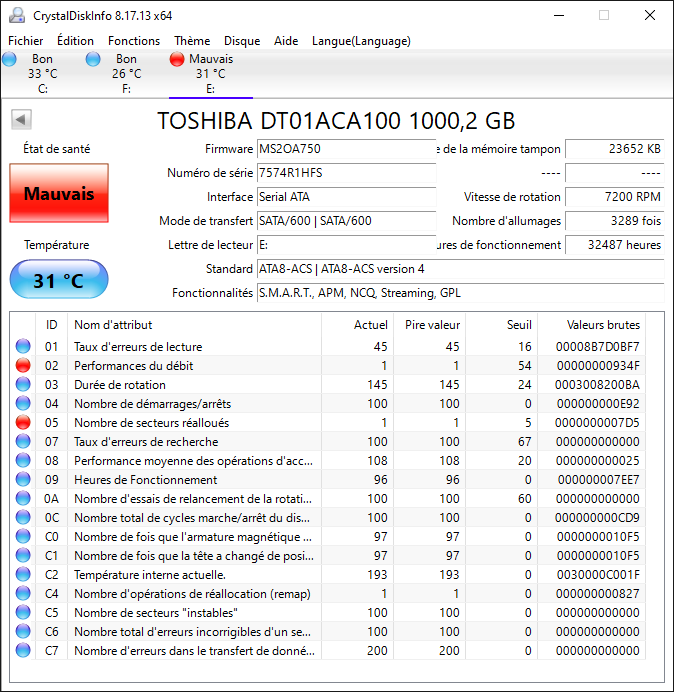Click blue status icon for attribute C0
Image resolution: width=674 pixels, height=692 pixels.
point(23,536)
